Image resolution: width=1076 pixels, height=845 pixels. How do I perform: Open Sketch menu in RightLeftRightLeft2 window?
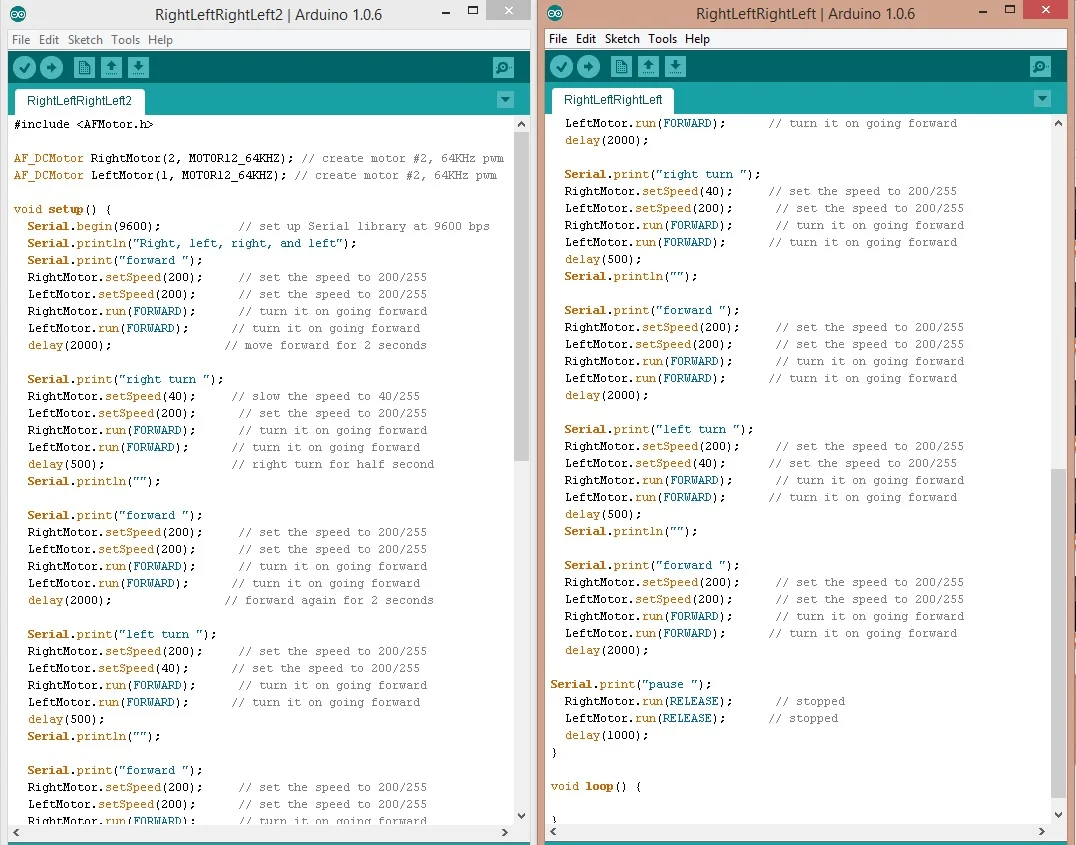coord(85,40)
